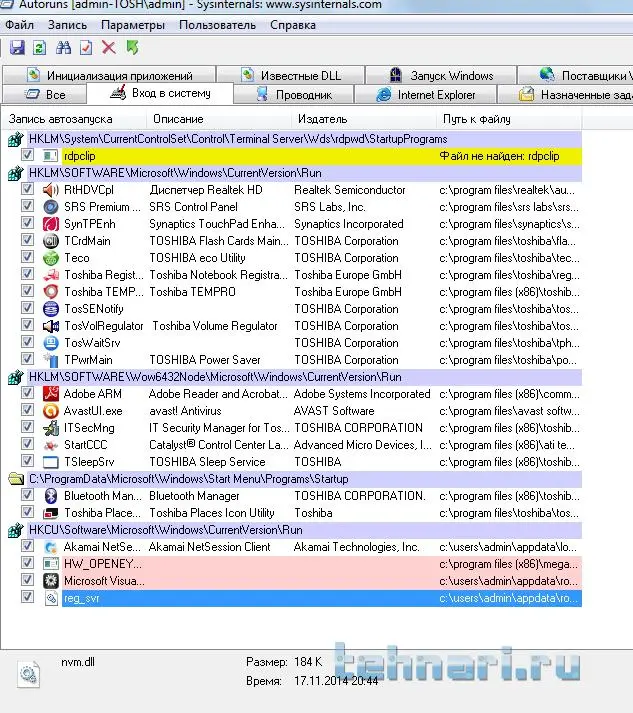Disable the HW_OPENEY... checkbox
This screenshot has height=713, width=633.
tap(27, 562)
